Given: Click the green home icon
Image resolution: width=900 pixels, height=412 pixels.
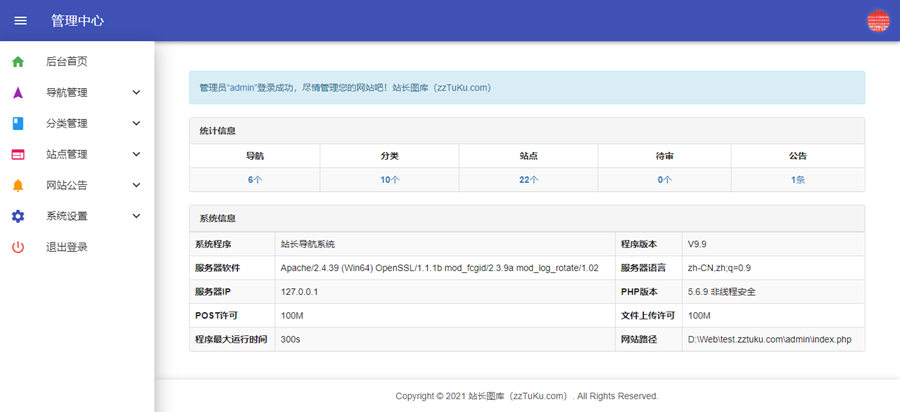Looking at the screenshot, I should pyautogui.click(x=18, y=62).
